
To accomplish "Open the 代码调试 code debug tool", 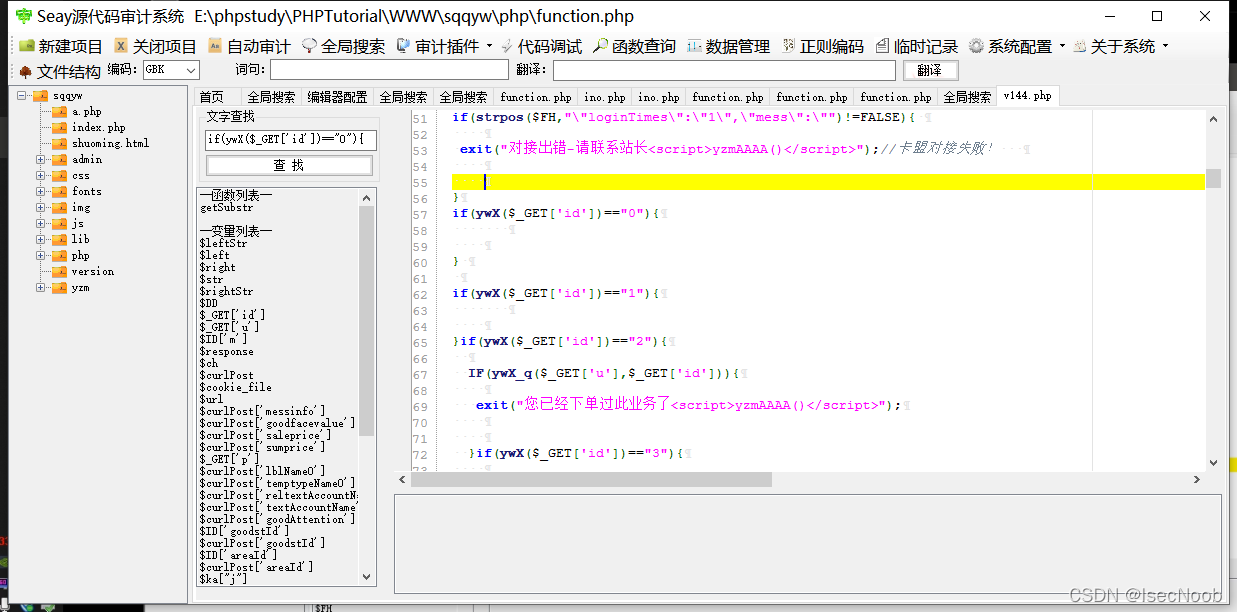I will pyautogui.click(x=540, y=46).
